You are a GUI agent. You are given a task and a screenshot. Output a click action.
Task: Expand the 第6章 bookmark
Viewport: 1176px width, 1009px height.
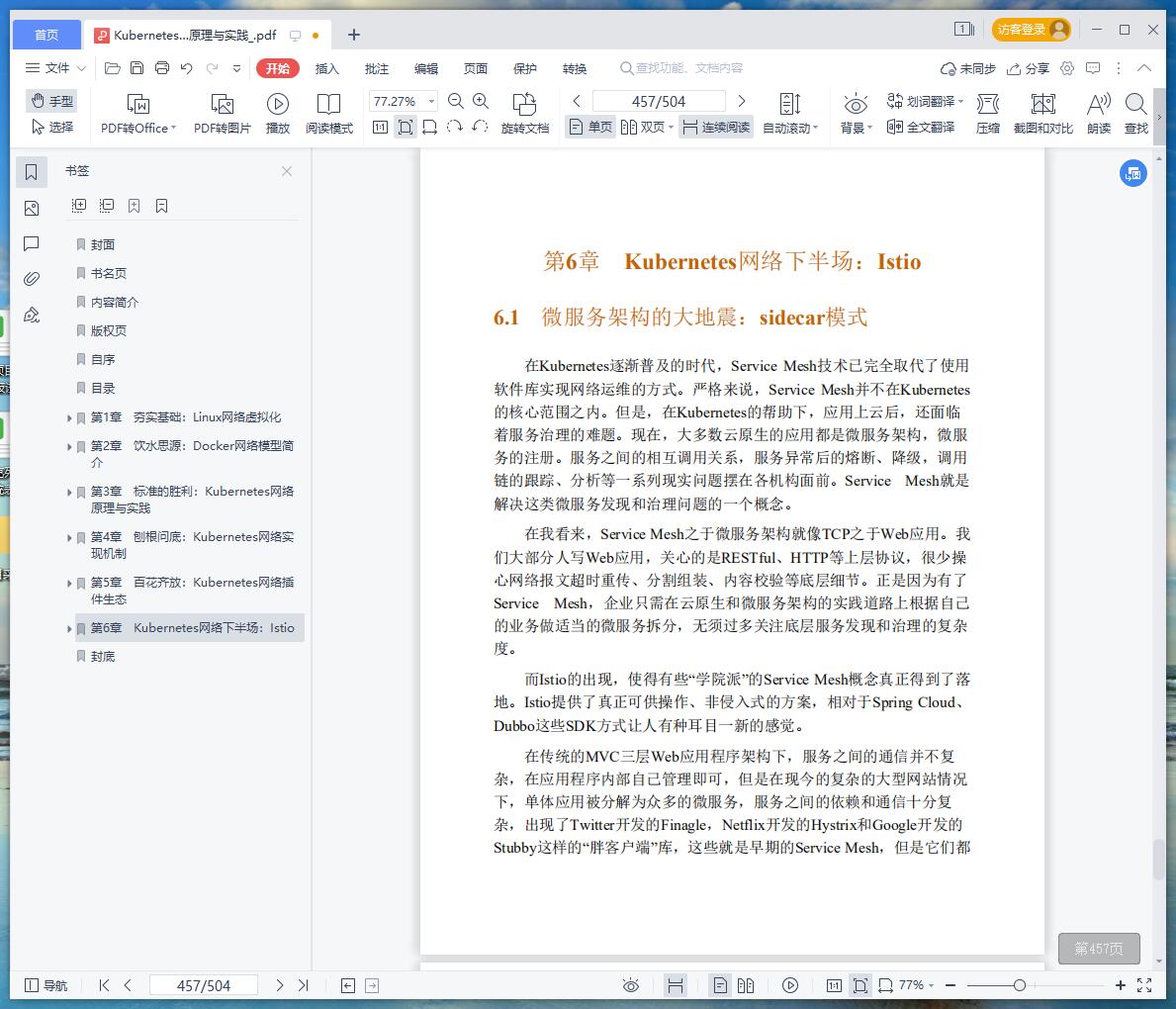(x=70, y=629)
